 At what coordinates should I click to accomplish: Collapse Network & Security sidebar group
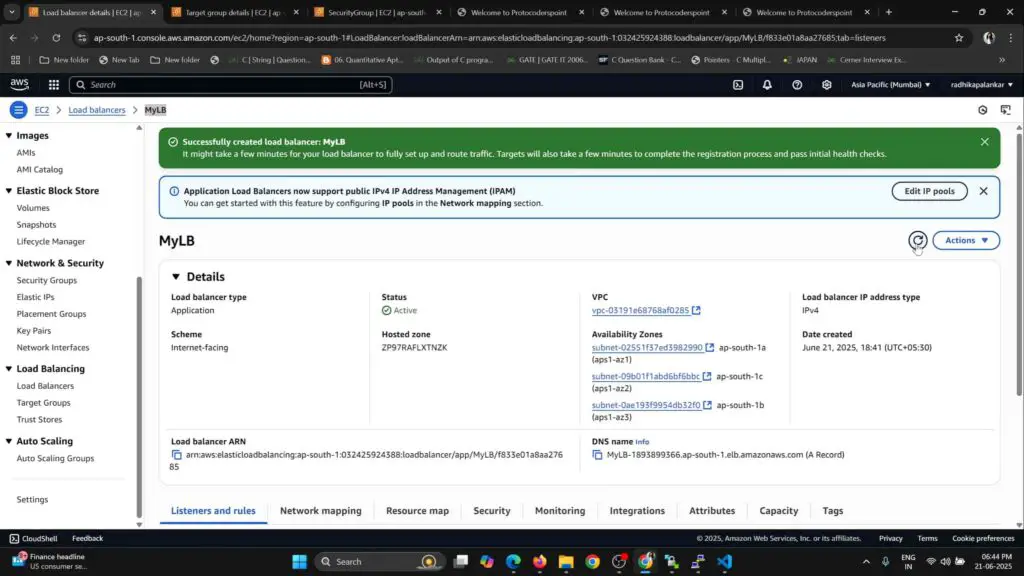pos(8,263)
